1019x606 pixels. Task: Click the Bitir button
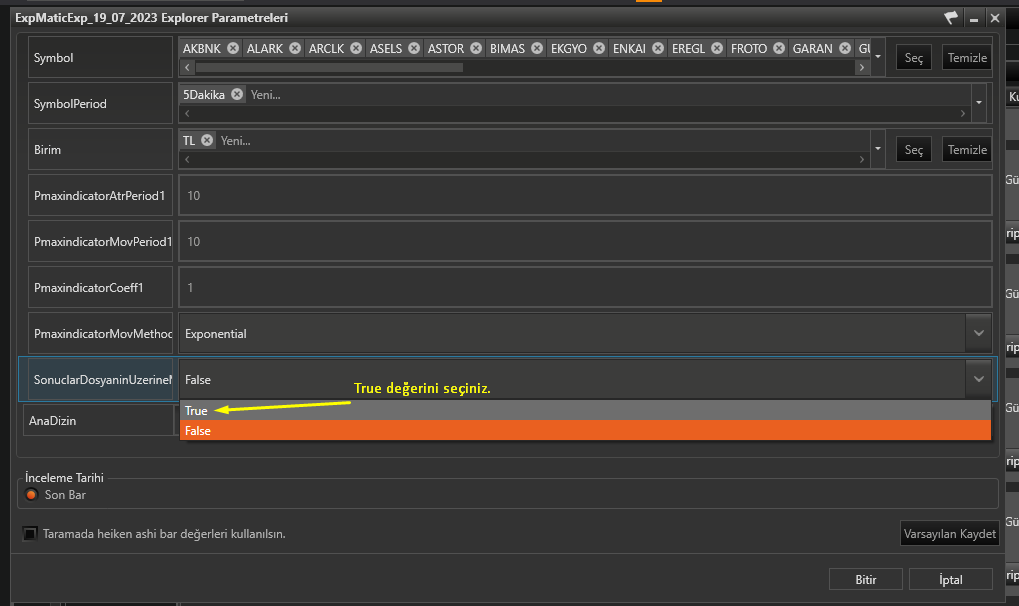[865, 579]
